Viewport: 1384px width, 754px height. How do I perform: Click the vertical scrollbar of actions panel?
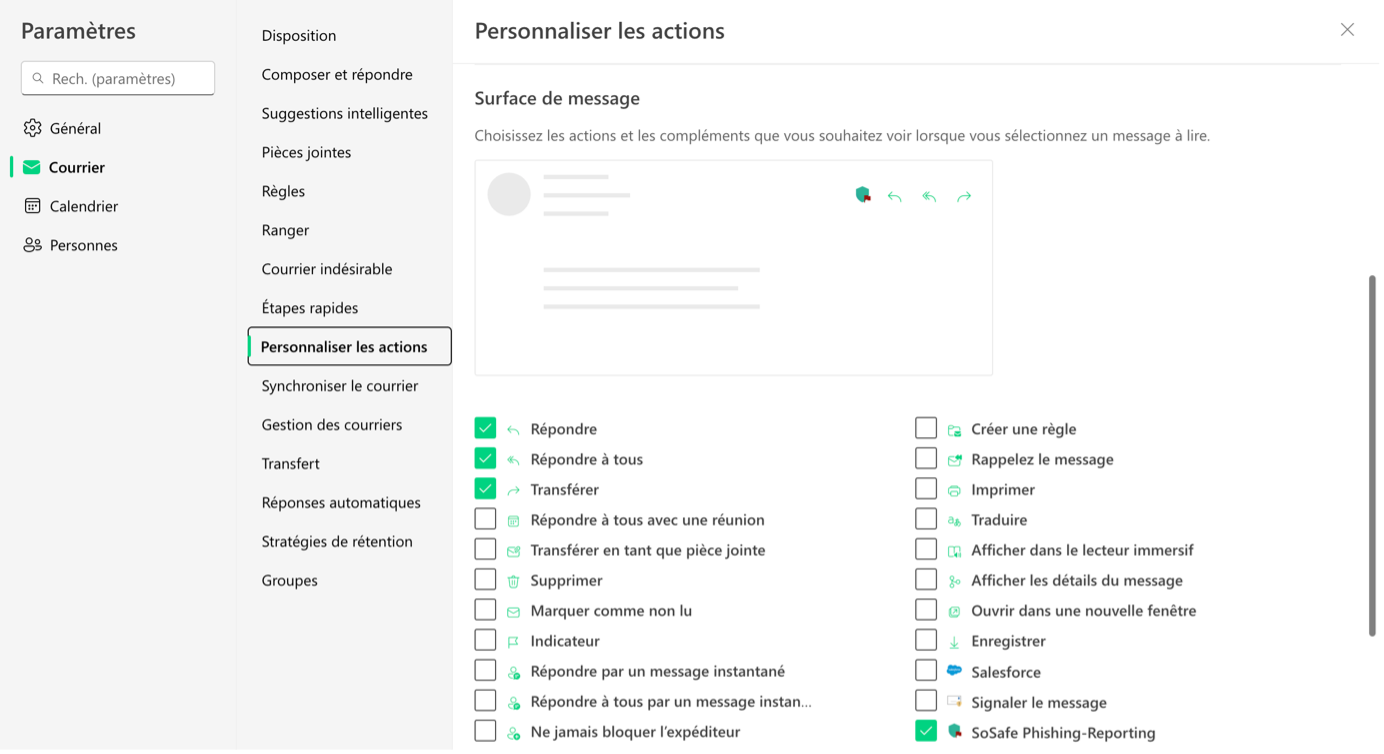click(1372, 455)
